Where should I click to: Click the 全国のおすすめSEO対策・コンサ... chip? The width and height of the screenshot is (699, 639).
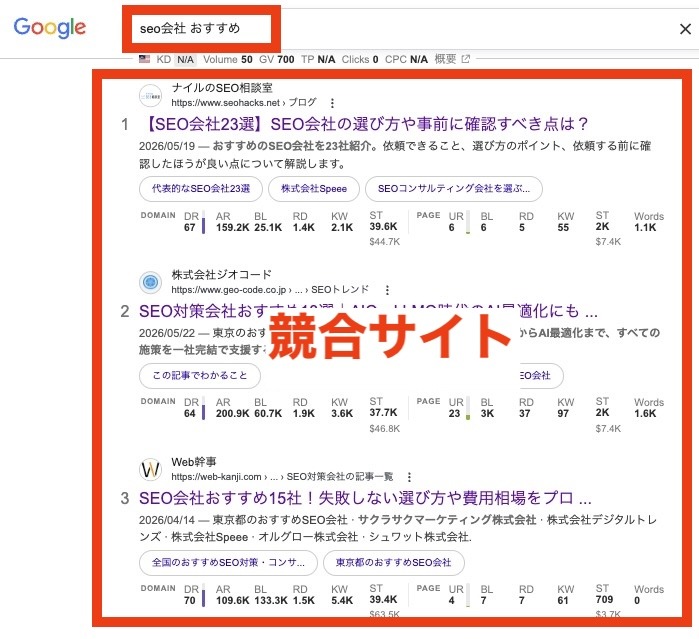(x=228, y=563)
